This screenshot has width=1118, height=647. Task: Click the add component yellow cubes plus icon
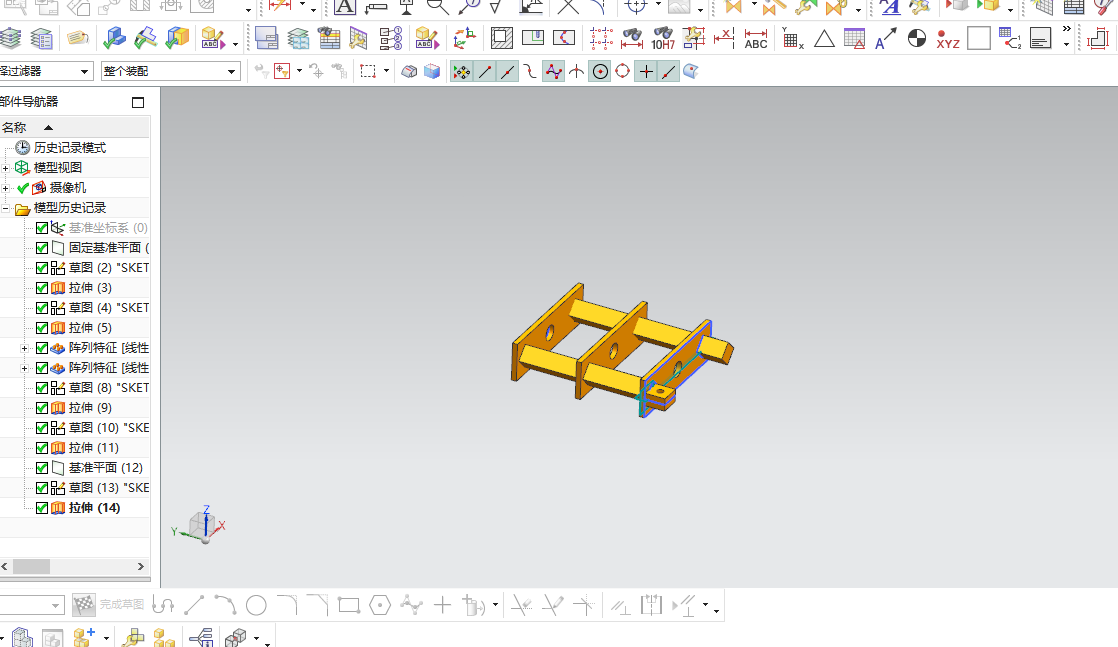pos(84,636)
